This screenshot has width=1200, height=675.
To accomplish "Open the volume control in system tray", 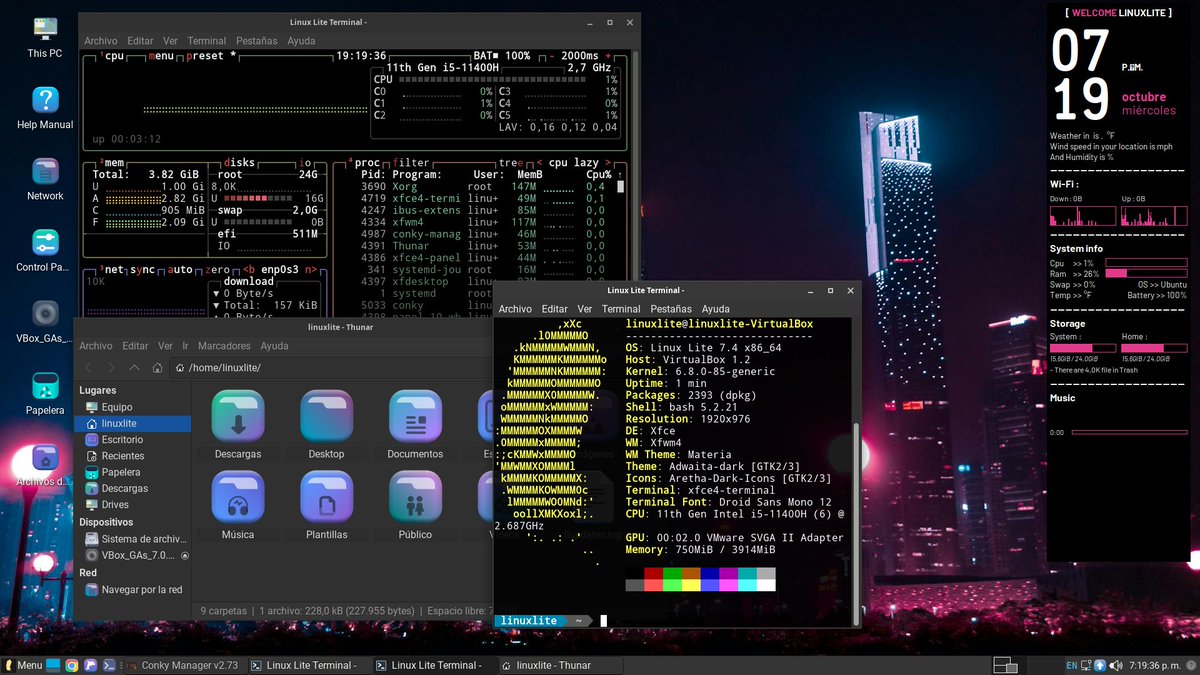I will [x=1114, y=665].
